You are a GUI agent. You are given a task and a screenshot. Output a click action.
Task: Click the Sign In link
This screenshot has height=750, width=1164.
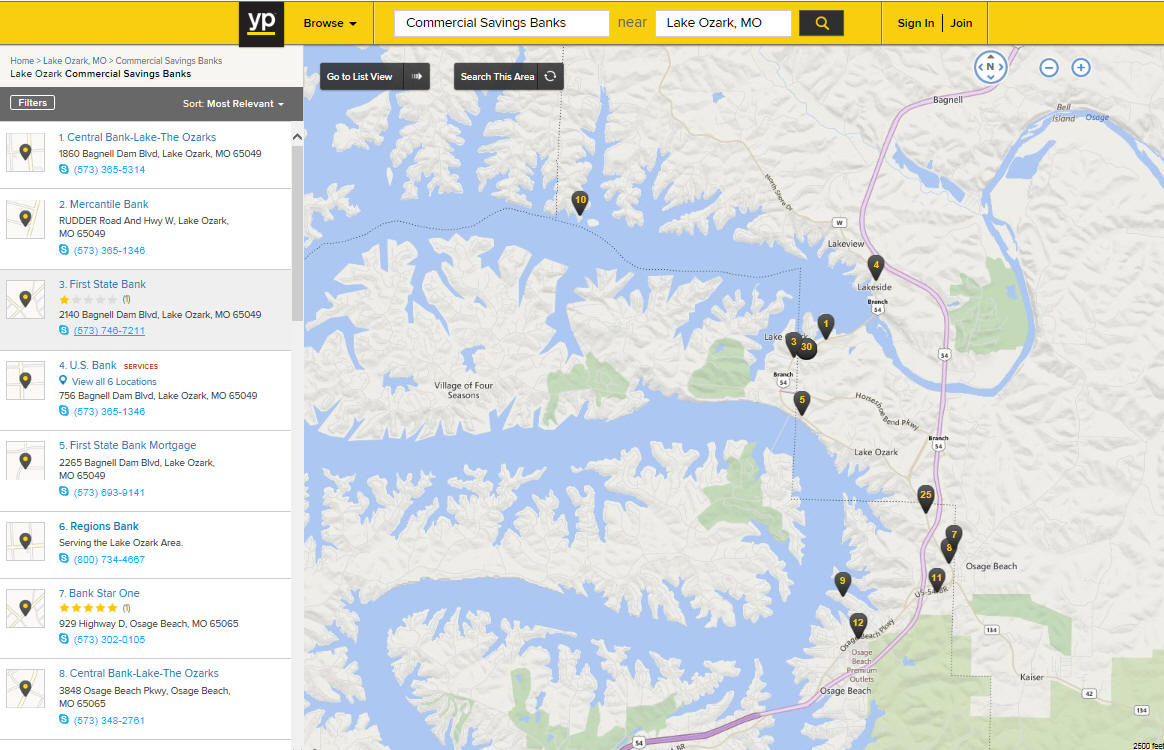915,23
